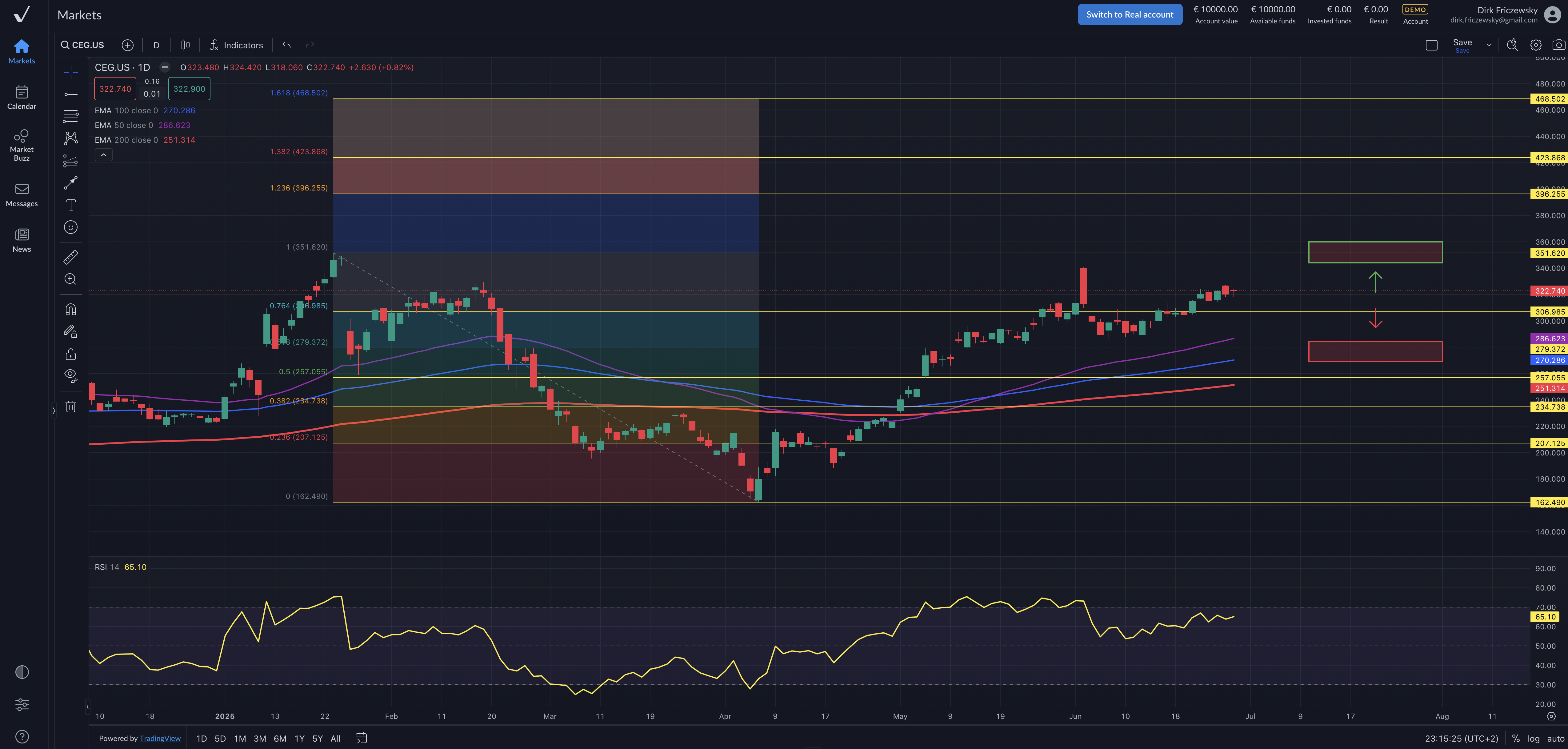The width and height of the screenshot is (1568, 749).
Task: Open the Save dropdown arrow
Action: (1489, 45)
